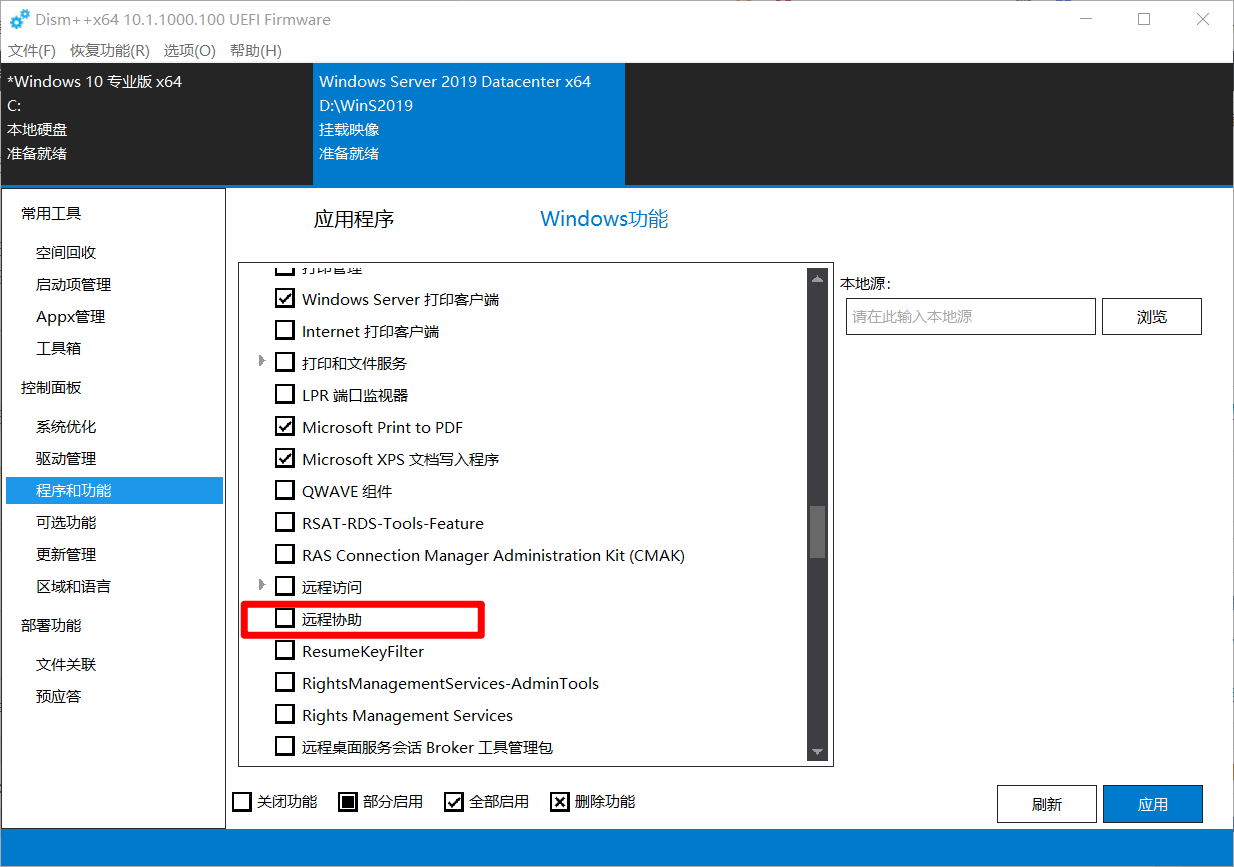
Task: Click the 本地源 input field
Action: [x=970, y=316]
